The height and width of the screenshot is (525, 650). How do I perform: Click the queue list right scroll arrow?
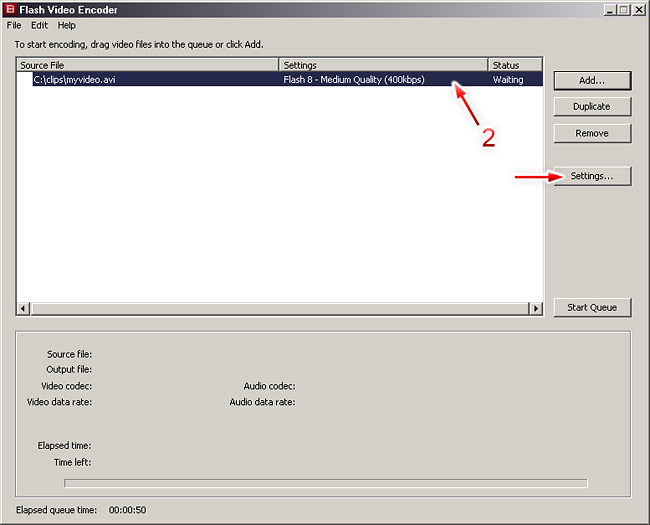point(536,309)
